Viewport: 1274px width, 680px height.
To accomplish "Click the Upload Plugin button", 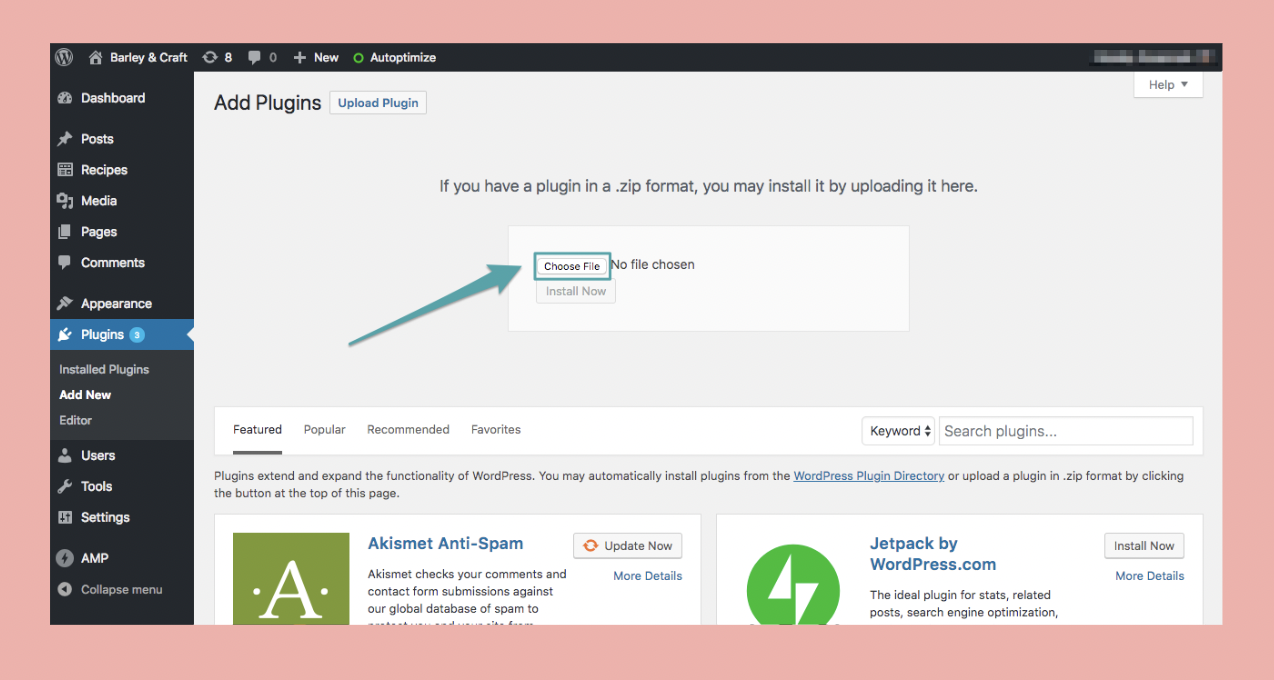I will click(378, 103).
